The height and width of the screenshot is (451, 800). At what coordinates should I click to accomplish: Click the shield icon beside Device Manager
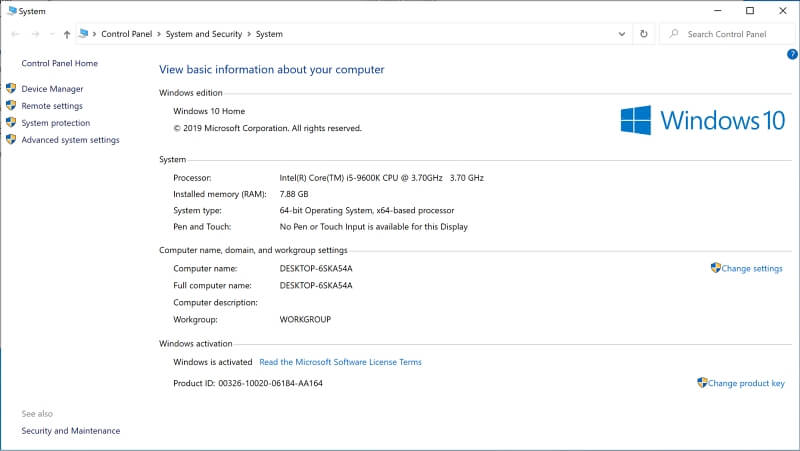[x=11, y=88]
